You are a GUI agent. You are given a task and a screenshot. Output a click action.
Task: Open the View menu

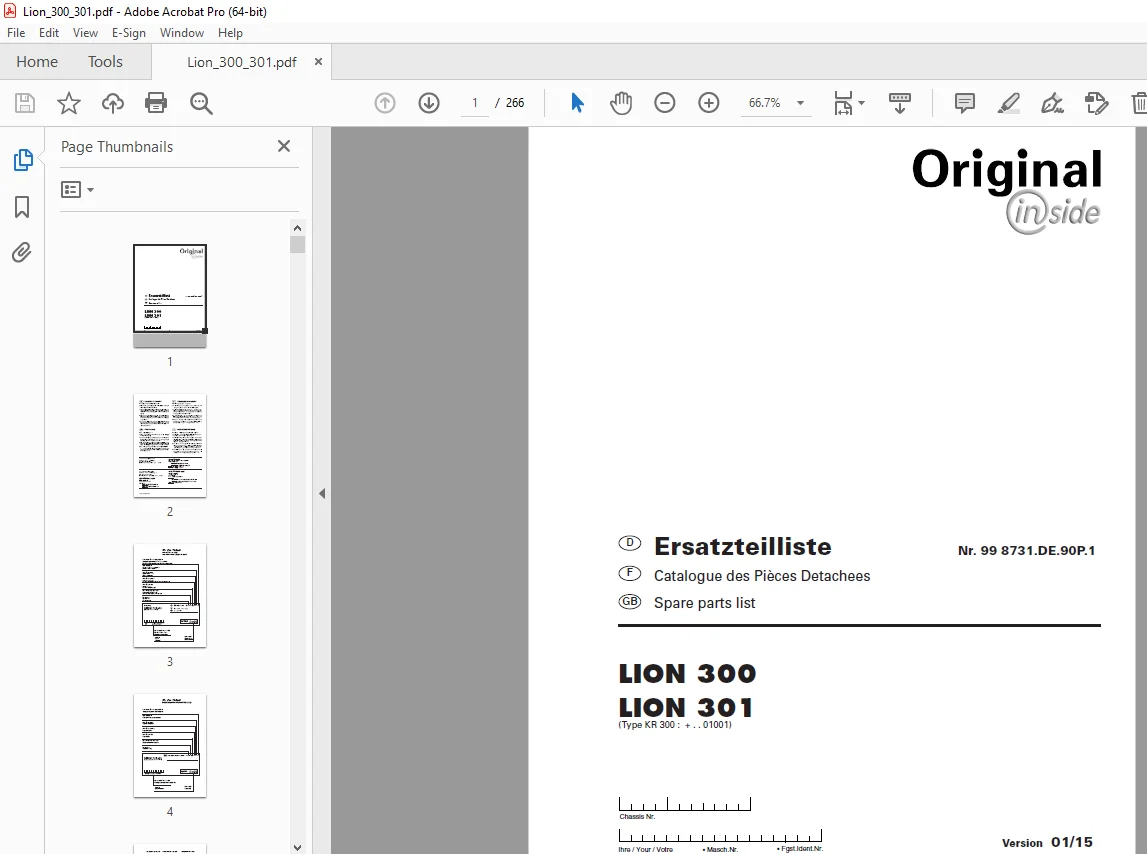tap(85, 33)
